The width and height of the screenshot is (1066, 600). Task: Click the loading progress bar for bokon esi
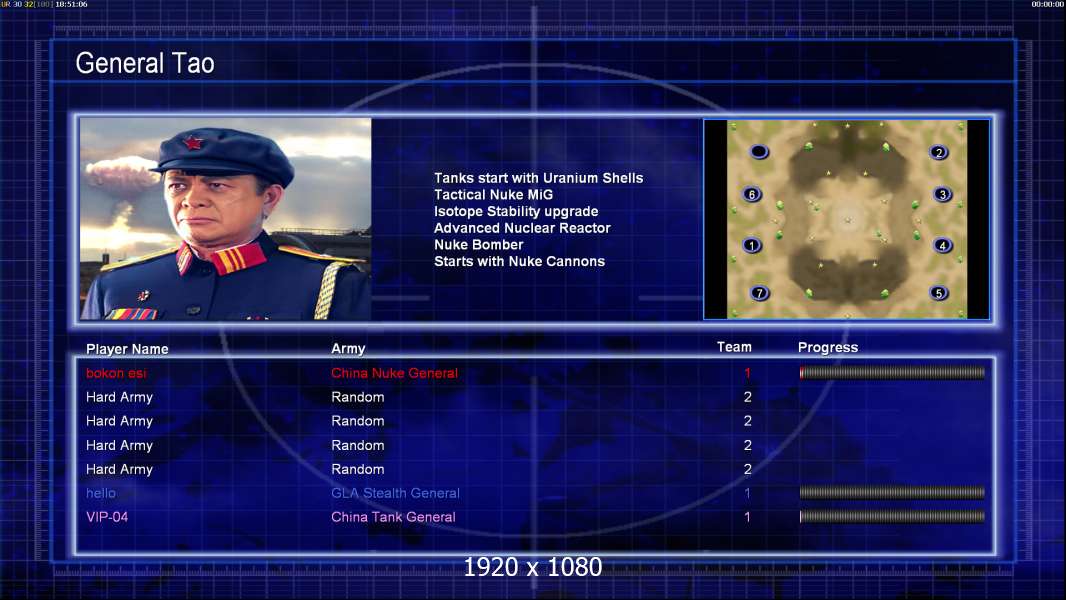[892, 372]
